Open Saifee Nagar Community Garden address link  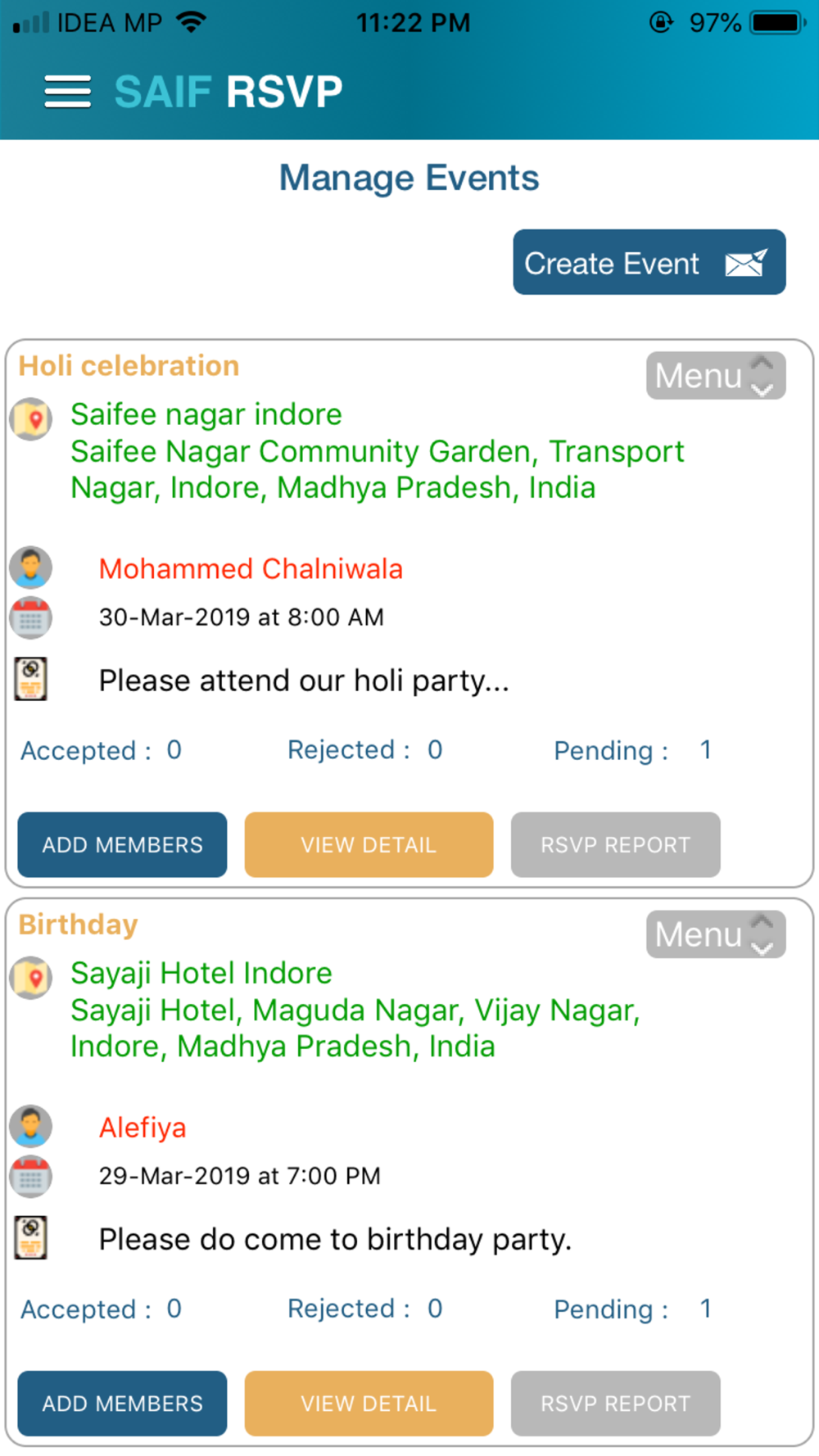click(x=378, y=469)
